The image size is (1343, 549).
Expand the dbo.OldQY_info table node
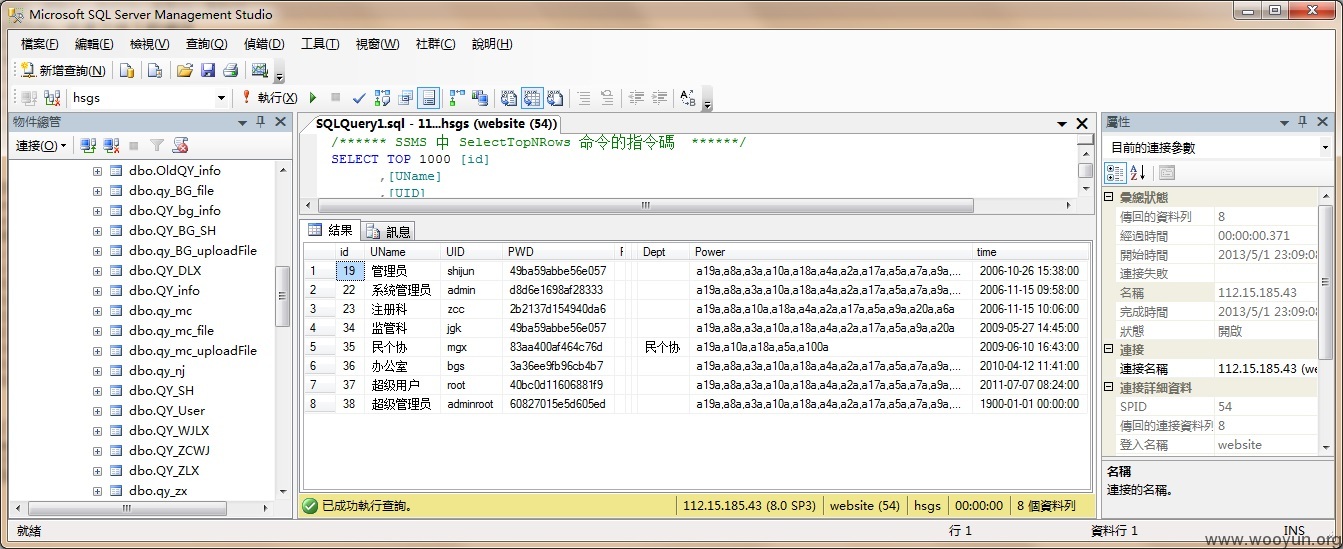pyautogui.click(x=97, y=171)
